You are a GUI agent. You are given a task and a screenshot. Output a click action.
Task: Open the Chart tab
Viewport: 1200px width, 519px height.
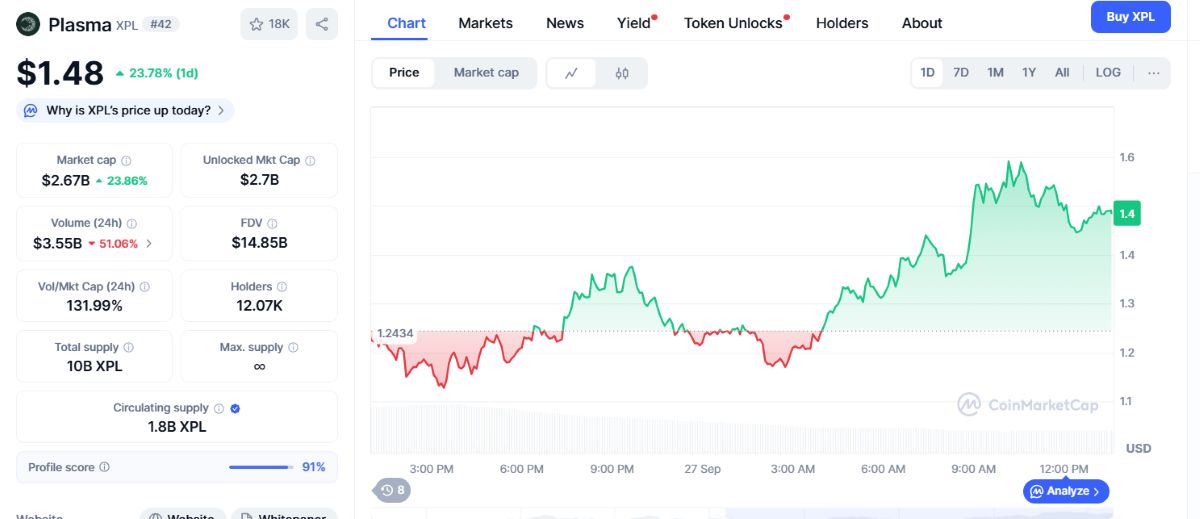click(x=406, y=23)
